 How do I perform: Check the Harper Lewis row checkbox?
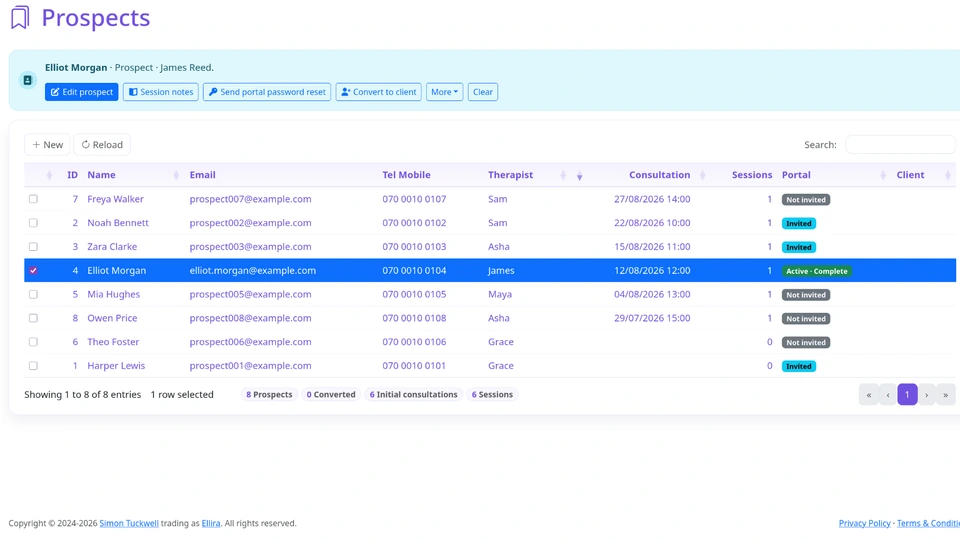[33, 366]
